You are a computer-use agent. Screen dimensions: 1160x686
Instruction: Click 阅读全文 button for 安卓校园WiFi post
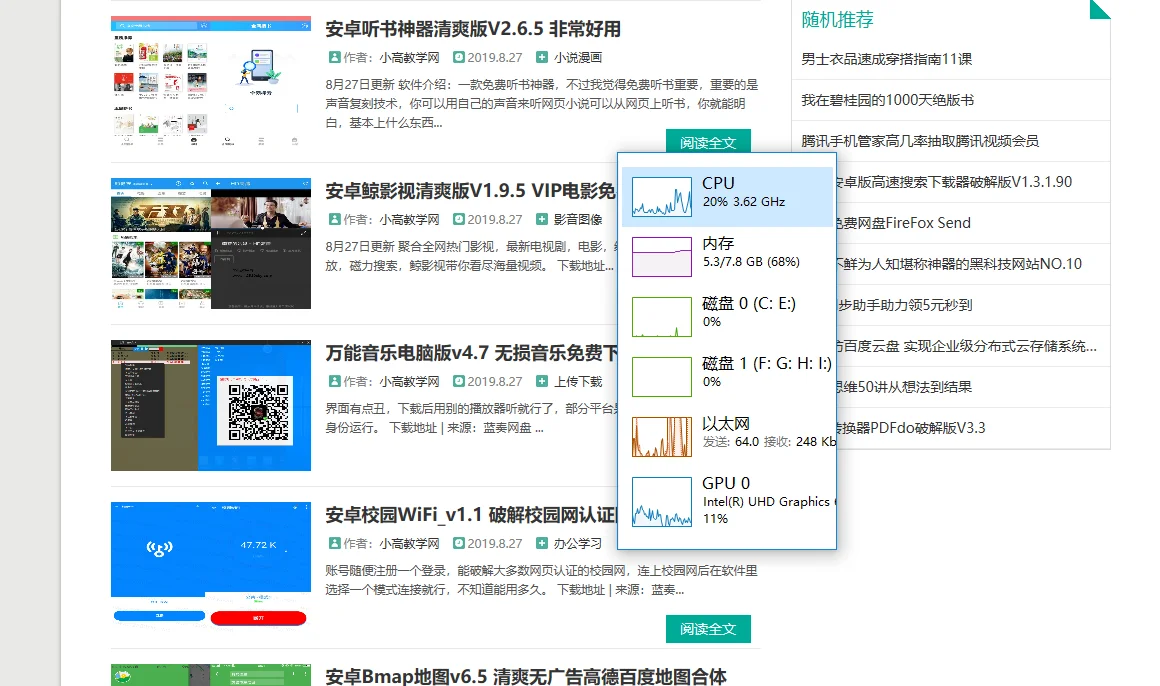point(708,629)
